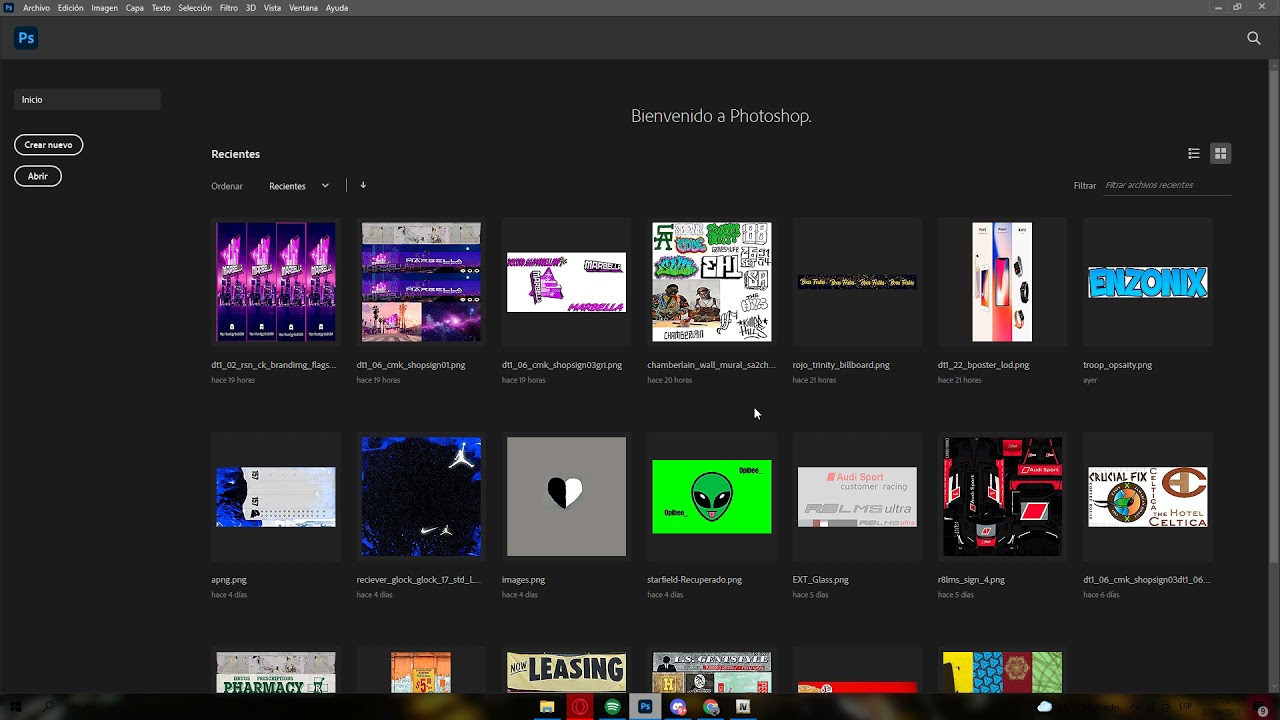Open Chrome from taskbar

point(711,707)
